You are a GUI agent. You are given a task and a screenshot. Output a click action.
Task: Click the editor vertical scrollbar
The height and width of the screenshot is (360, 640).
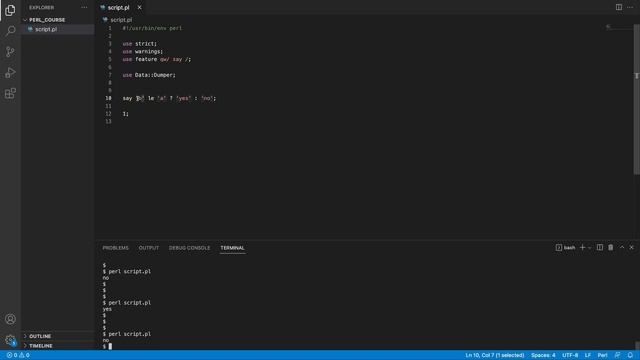coord(636,99)
